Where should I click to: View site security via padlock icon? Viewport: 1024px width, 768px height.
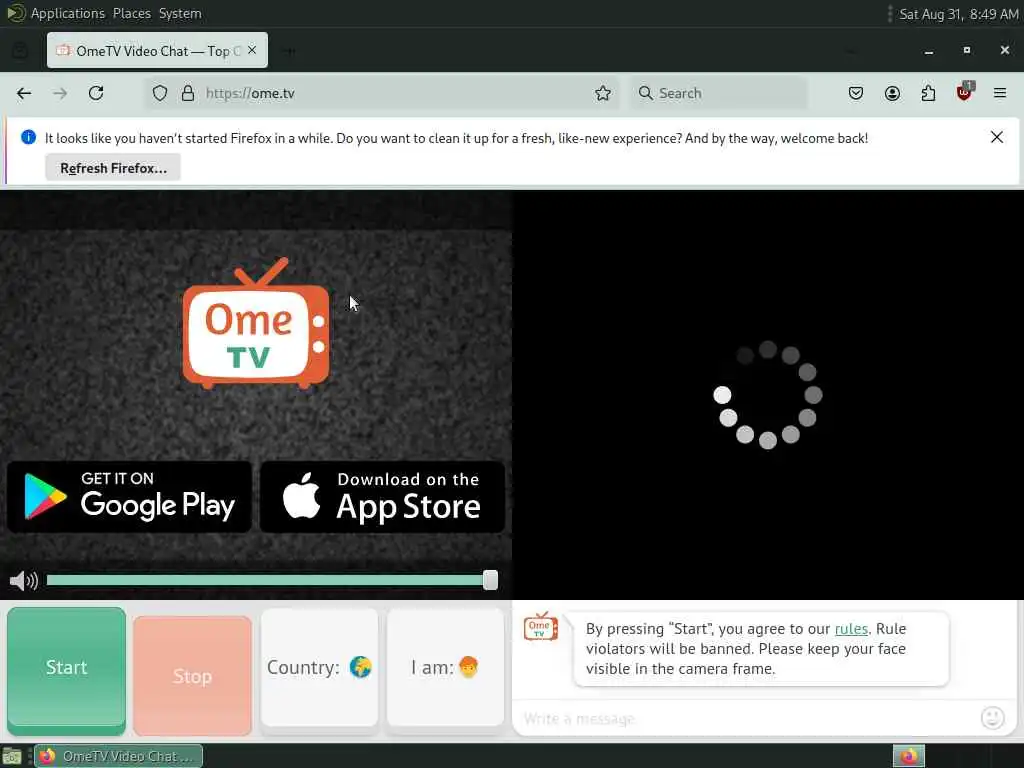[188, 93]
